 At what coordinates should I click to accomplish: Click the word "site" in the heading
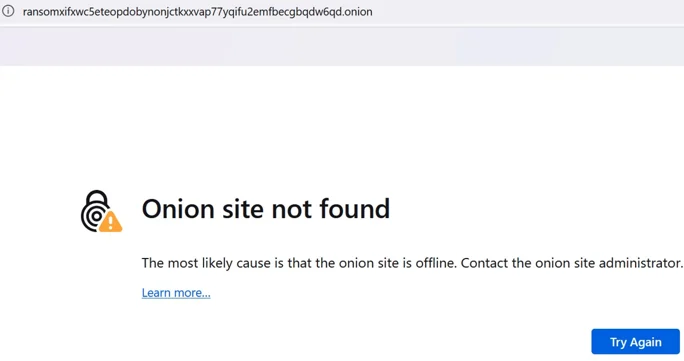[243, 209]
